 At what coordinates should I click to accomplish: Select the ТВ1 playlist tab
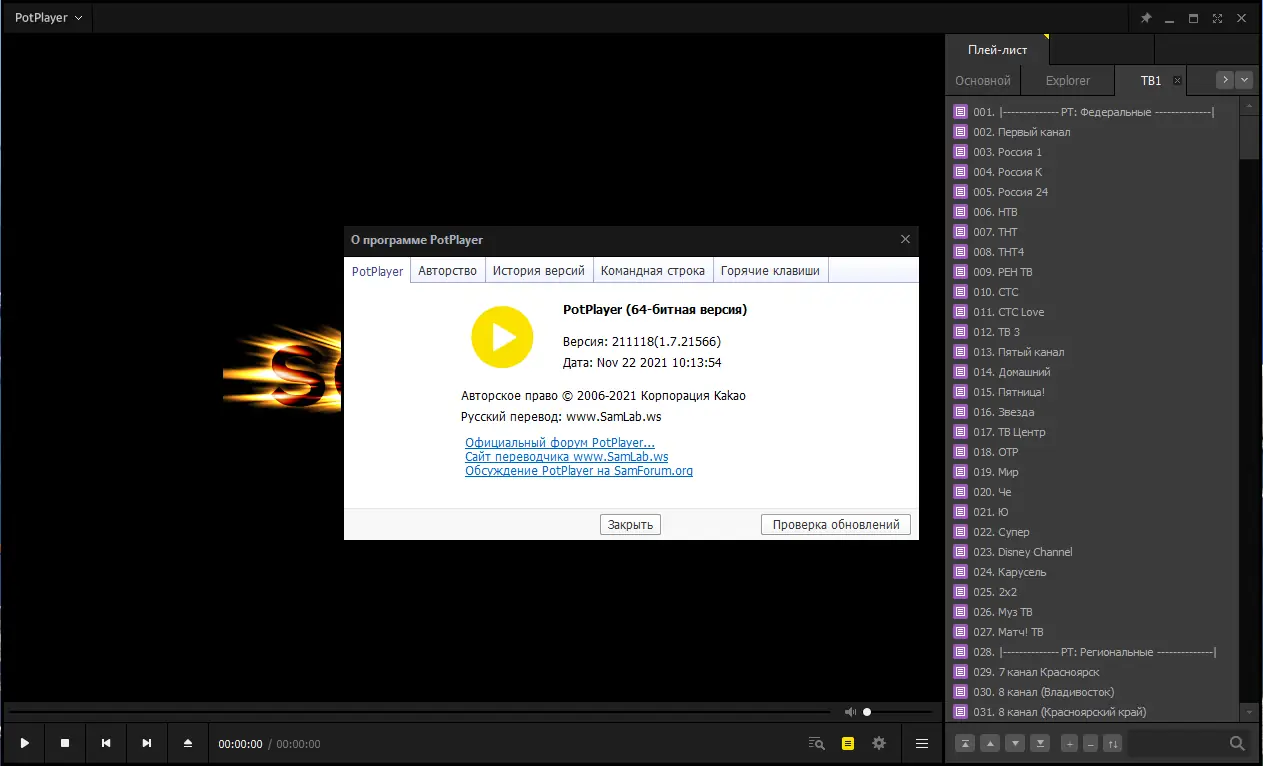1151,81
